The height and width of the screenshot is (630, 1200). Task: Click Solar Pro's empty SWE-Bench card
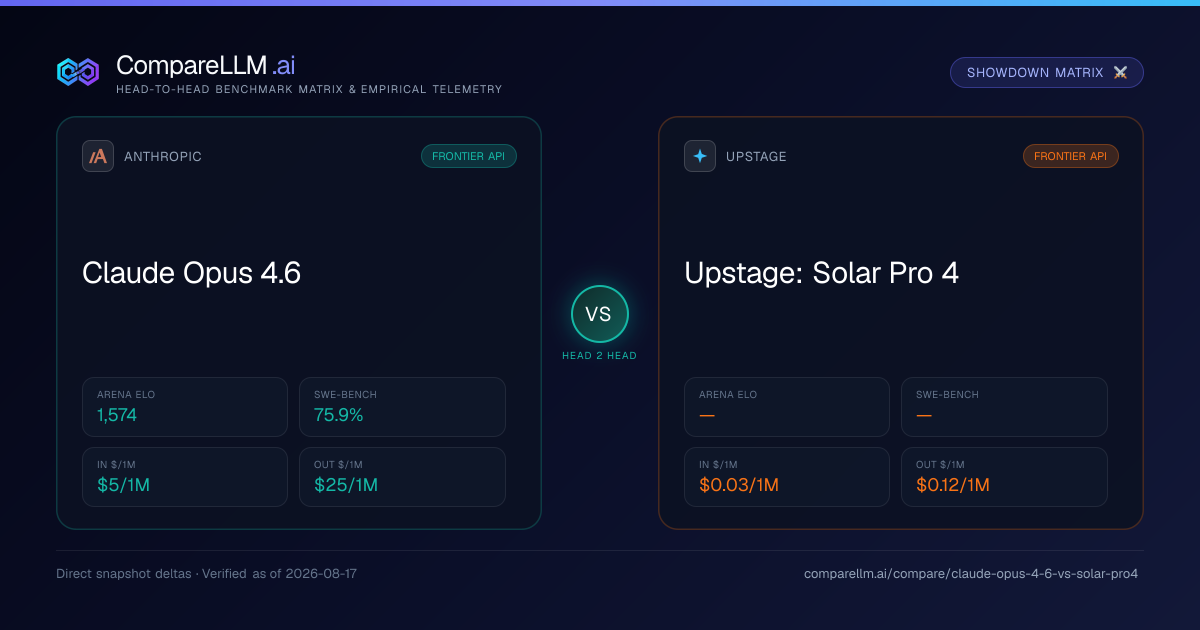(x=1004, y=407)
